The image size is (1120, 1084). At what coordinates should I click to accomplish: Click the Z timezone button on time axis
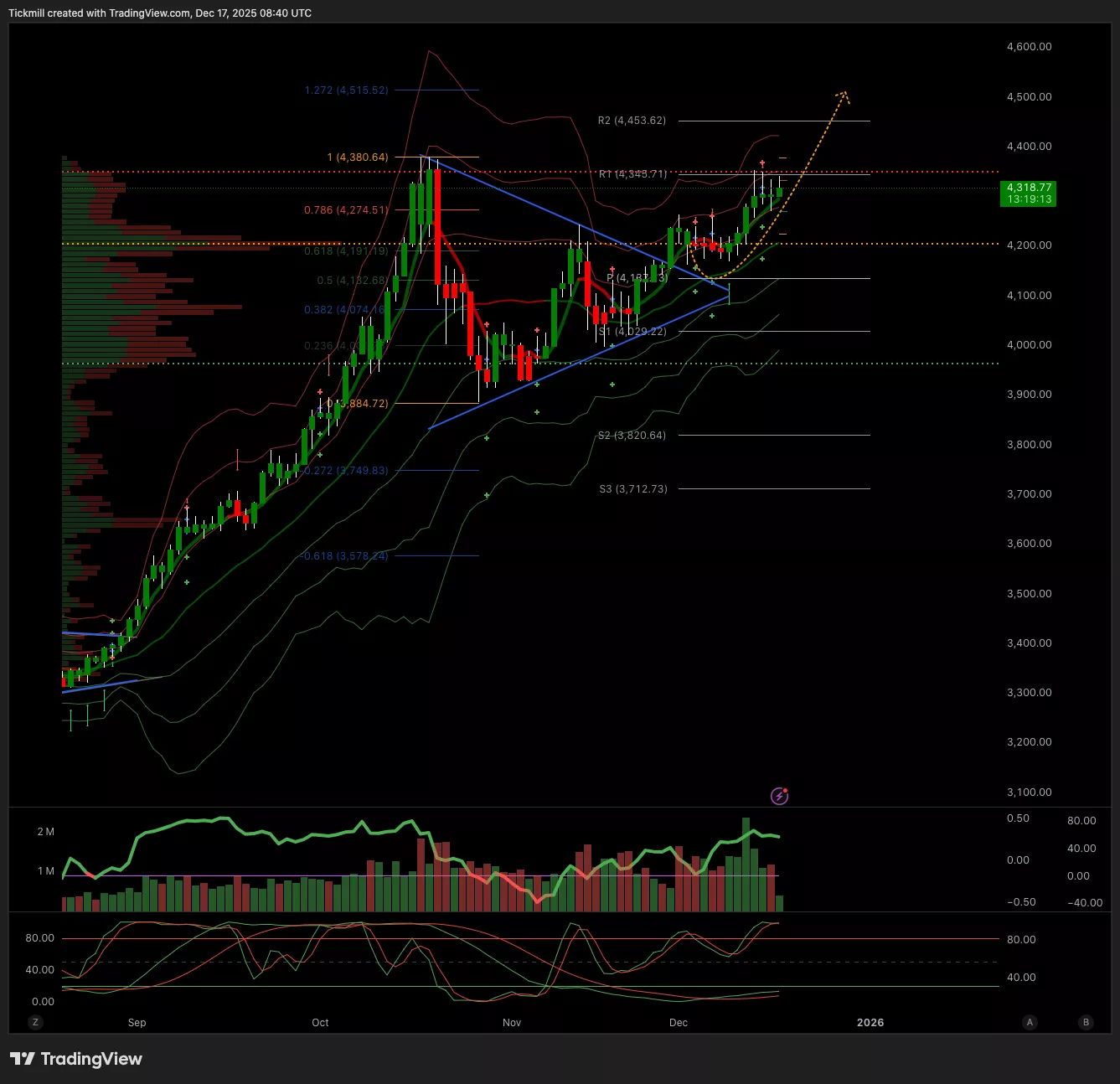[35, 1022]
